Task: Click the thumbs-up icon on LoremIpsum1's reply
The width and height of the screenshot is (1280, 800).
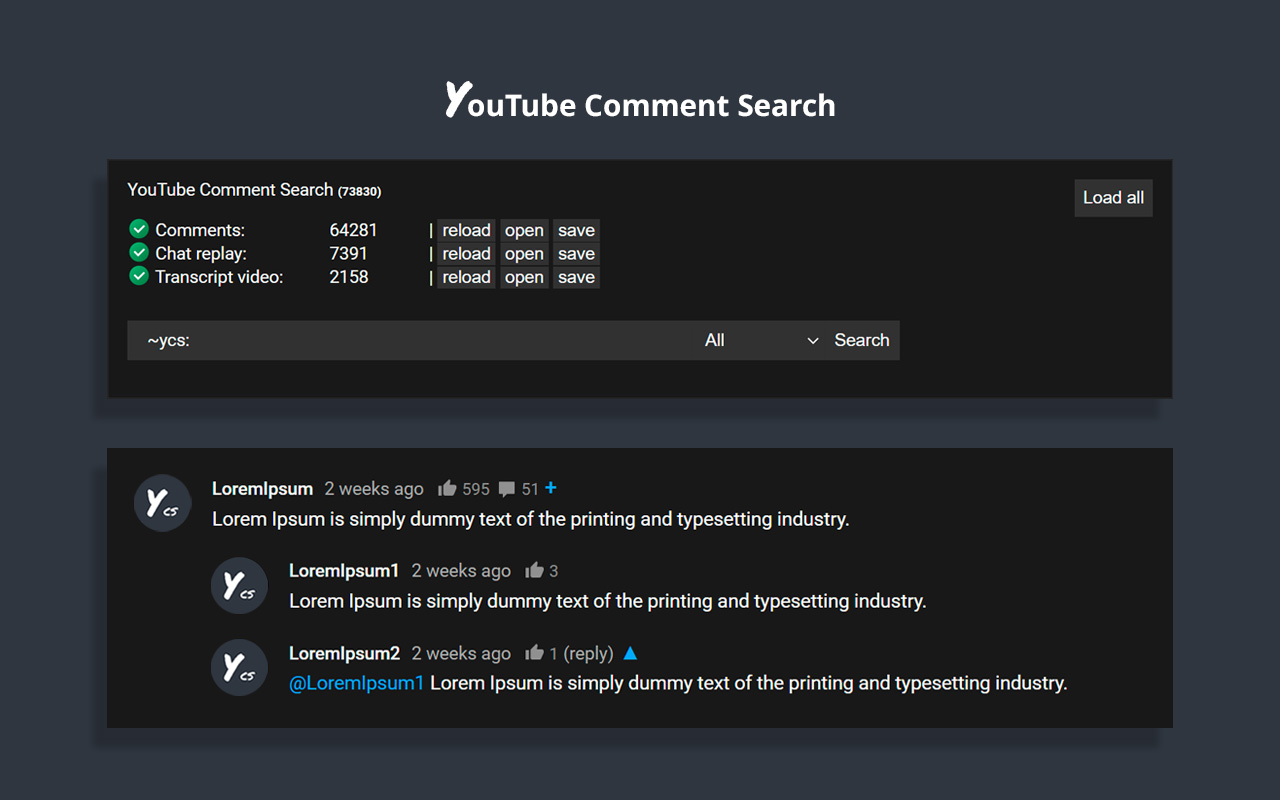Action: click(535, 571)
